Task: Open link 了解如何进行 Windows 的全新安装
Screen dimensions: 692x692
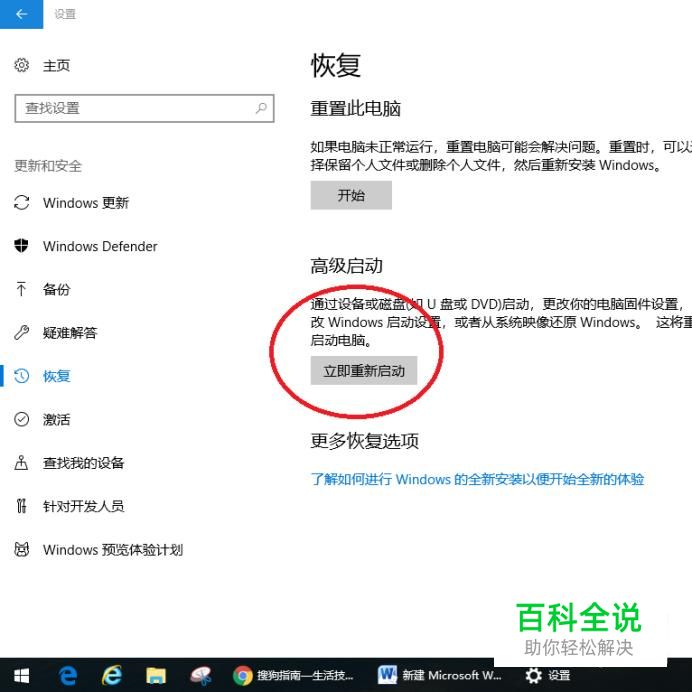Action: pos(478,479)
